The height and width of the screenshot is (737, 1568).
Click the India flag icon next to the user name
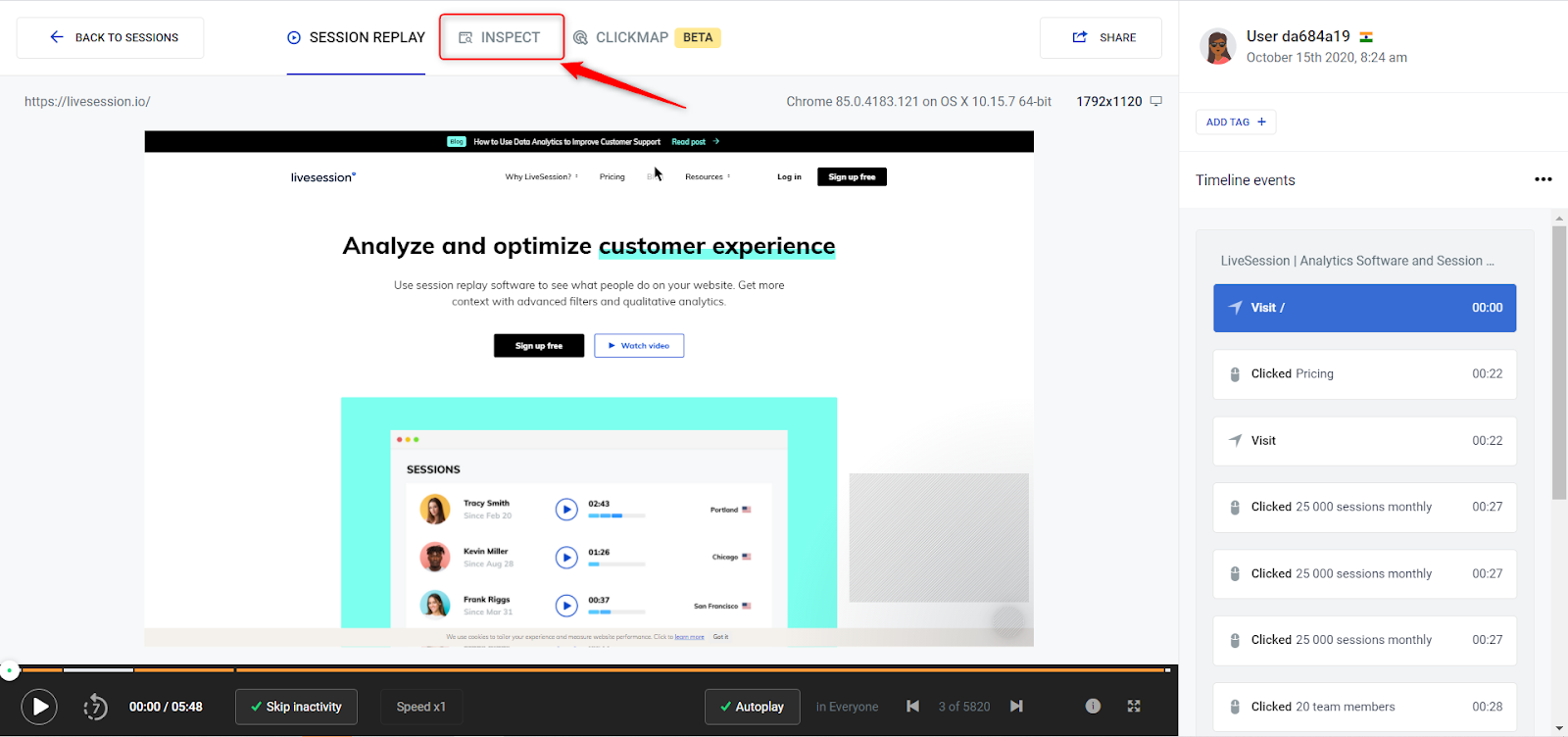[x=1366, y=36]
